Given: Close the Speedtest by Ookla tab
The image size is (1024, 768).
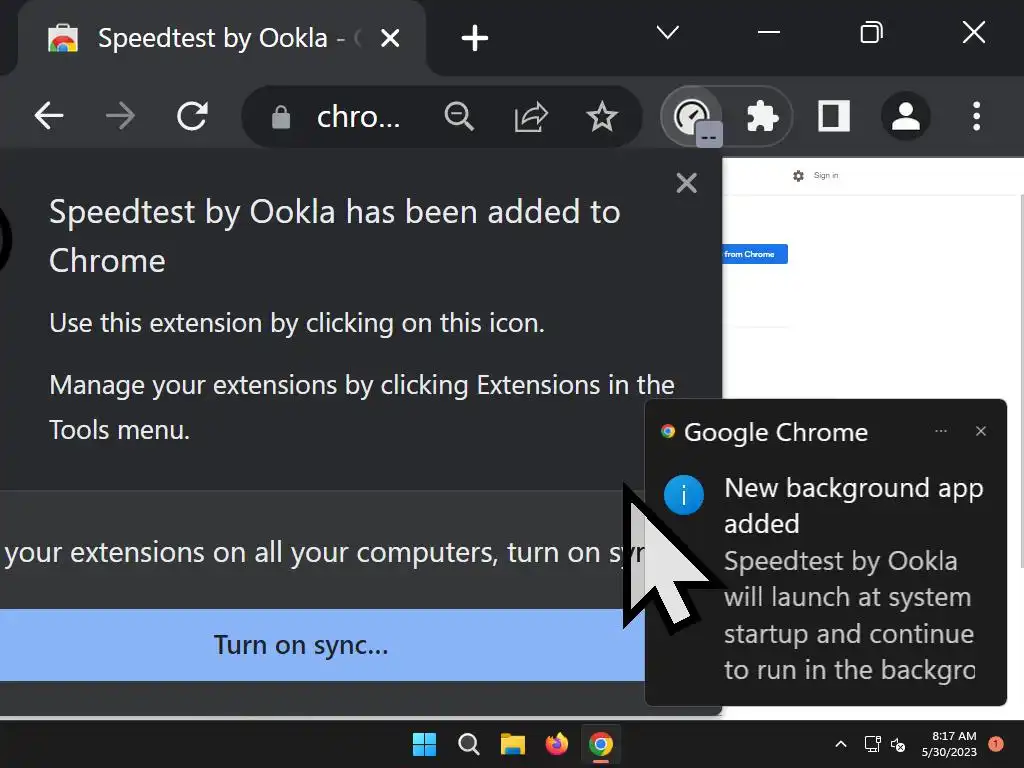Looking at the screenshot, I should click(x=390, y=38).
